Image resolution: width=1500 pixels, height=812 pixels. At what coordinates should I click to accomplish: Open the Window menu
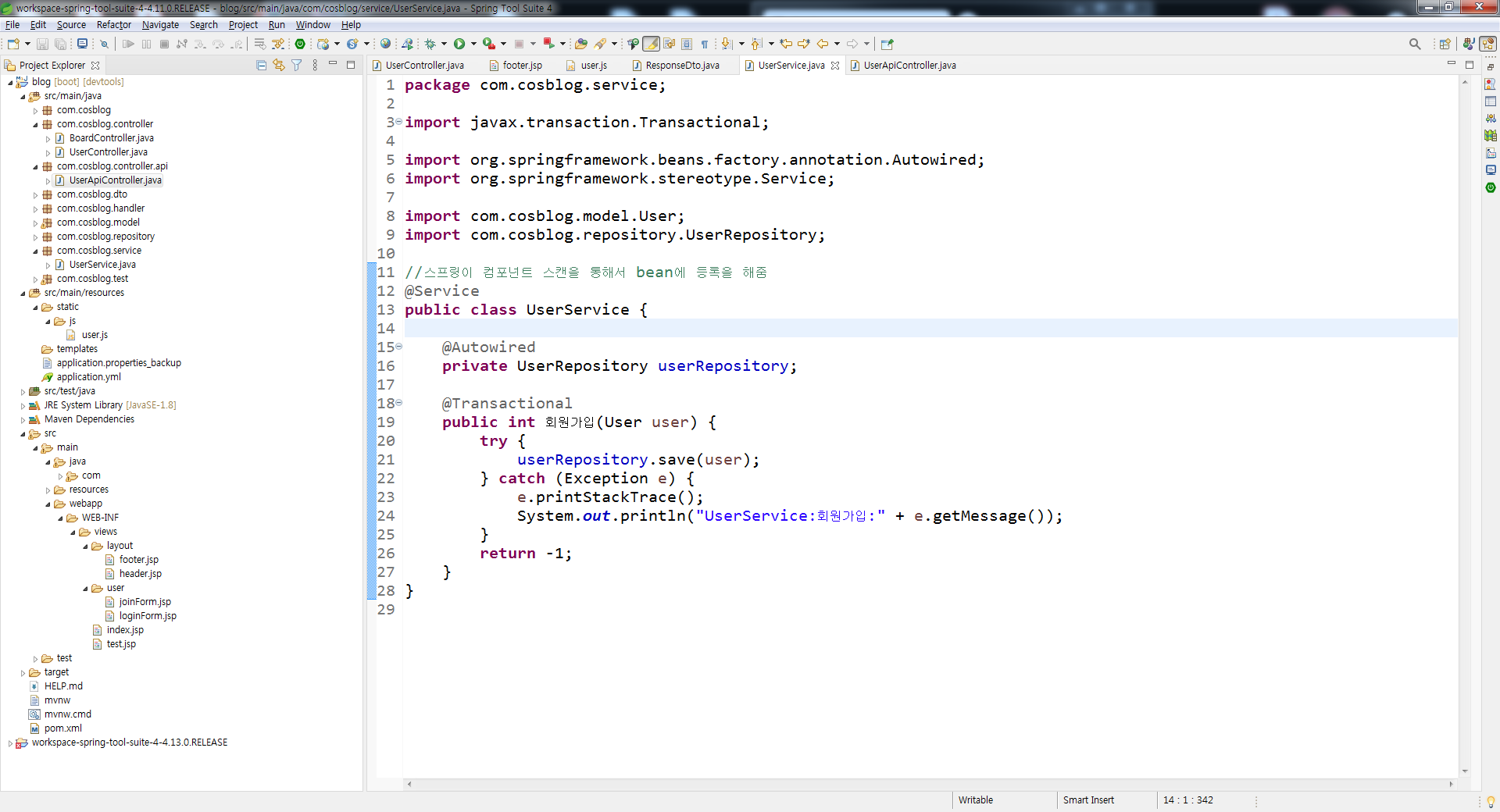point(312,25)
